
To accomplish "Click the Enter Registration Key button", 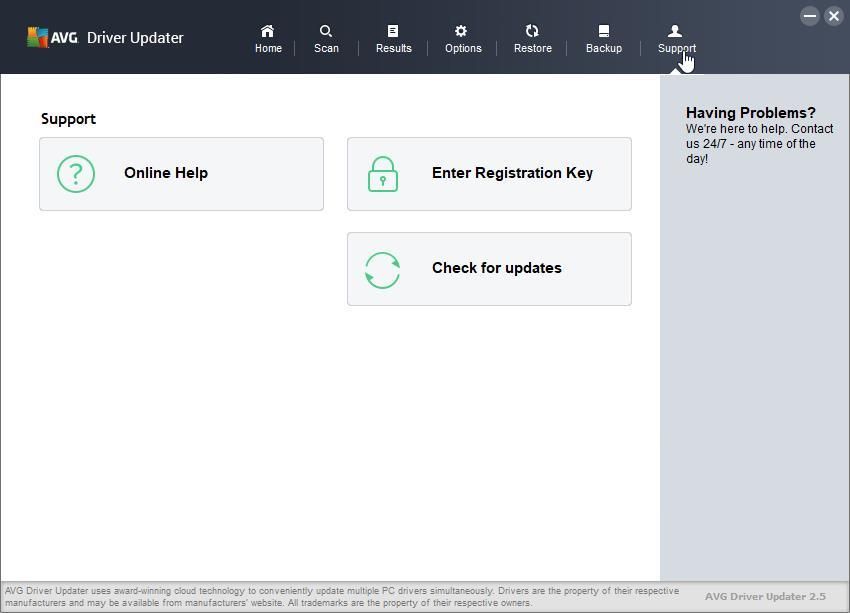I will tap(490, 174).
